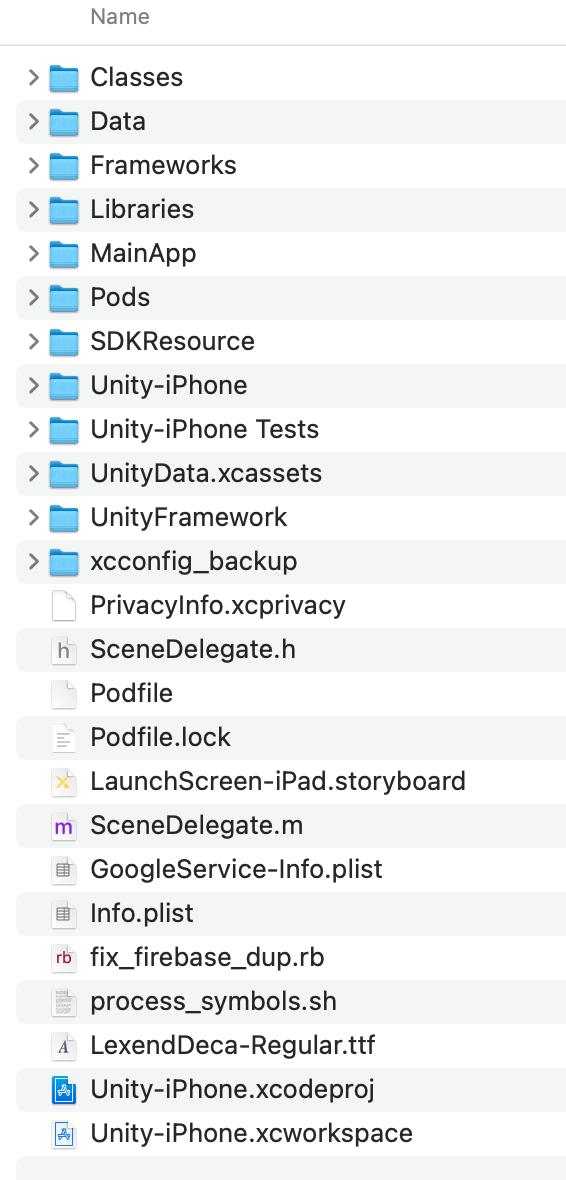
Task: Select the 'Classes' folder name
Action: pyautogui.click(x=137, y=78)
